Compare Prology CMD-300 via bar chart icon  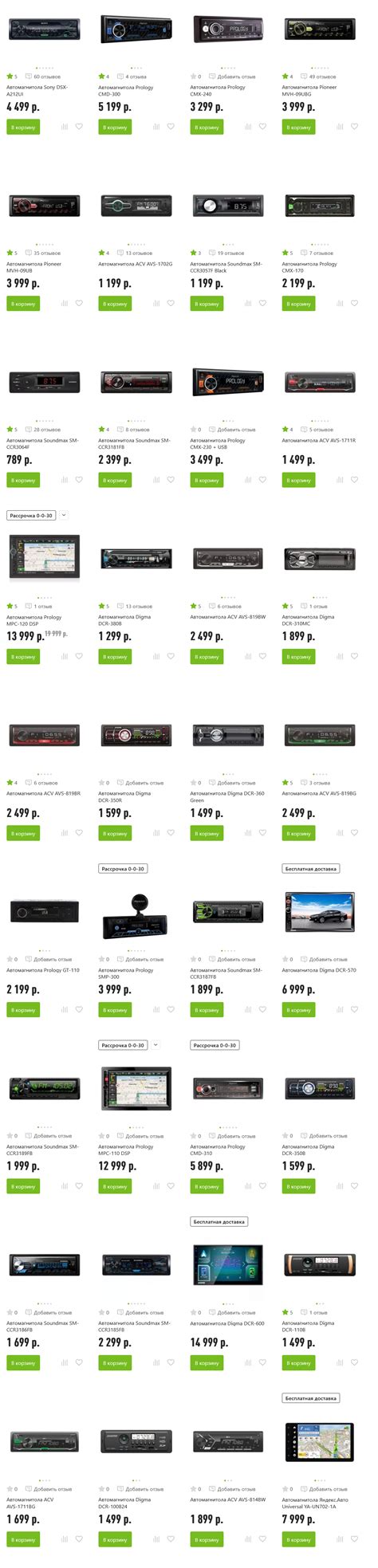(156, 127)
